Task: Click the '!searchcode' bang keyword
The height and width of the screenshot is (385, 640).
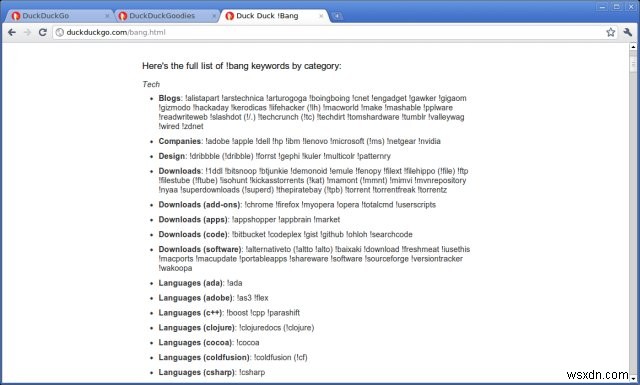Action: (391, 234)
